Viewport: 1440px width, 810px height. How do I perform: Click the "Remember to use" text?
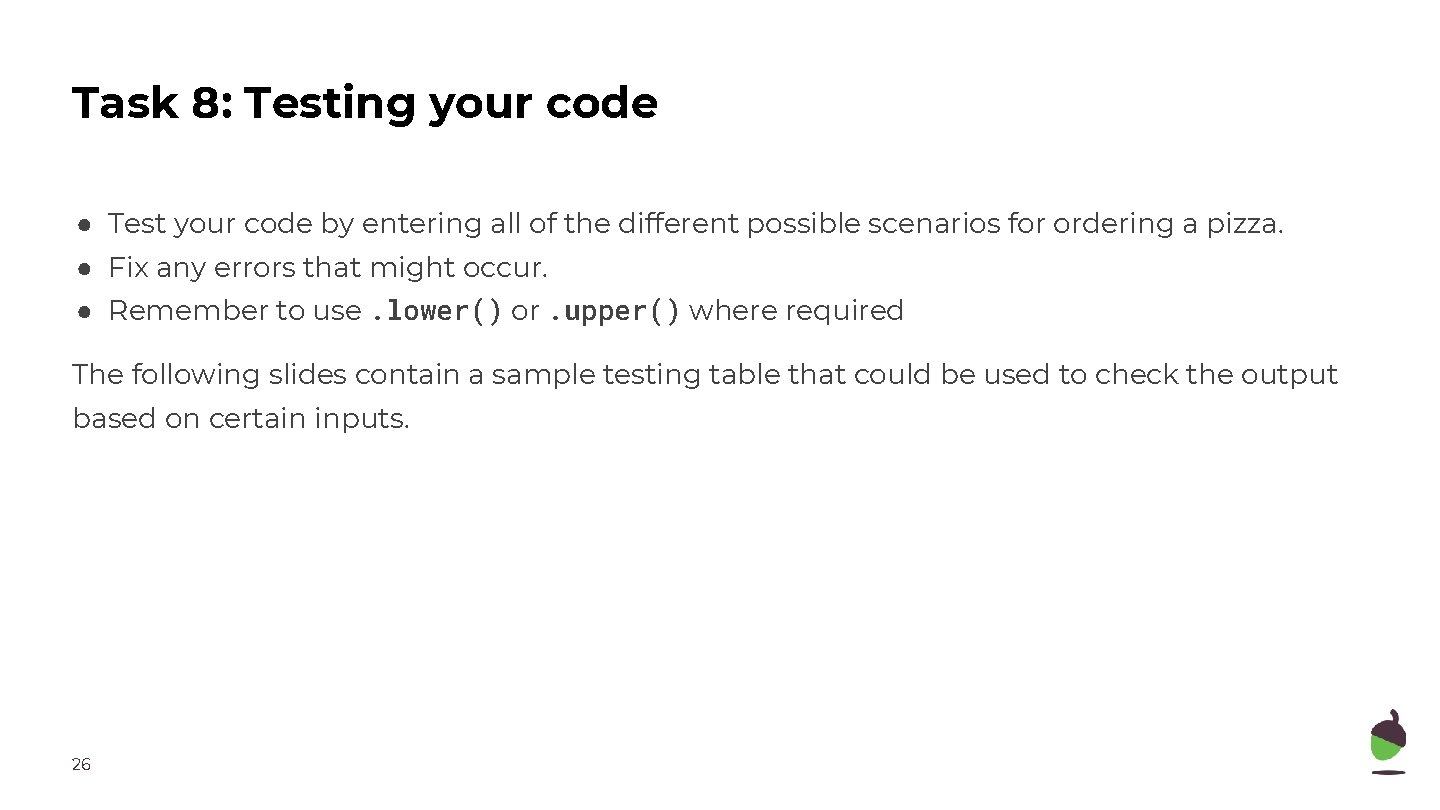point(234,311)
